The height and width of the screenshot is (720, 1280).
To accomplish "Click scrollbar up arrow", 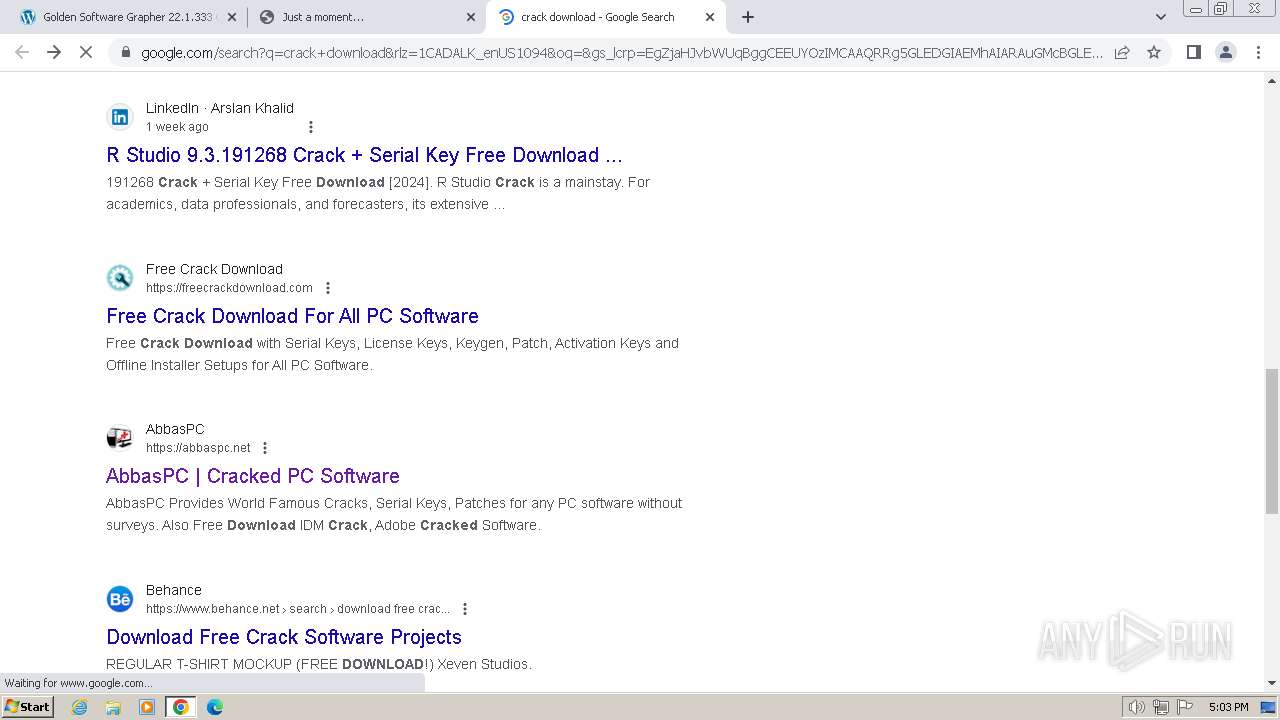I will (1271, 80).
